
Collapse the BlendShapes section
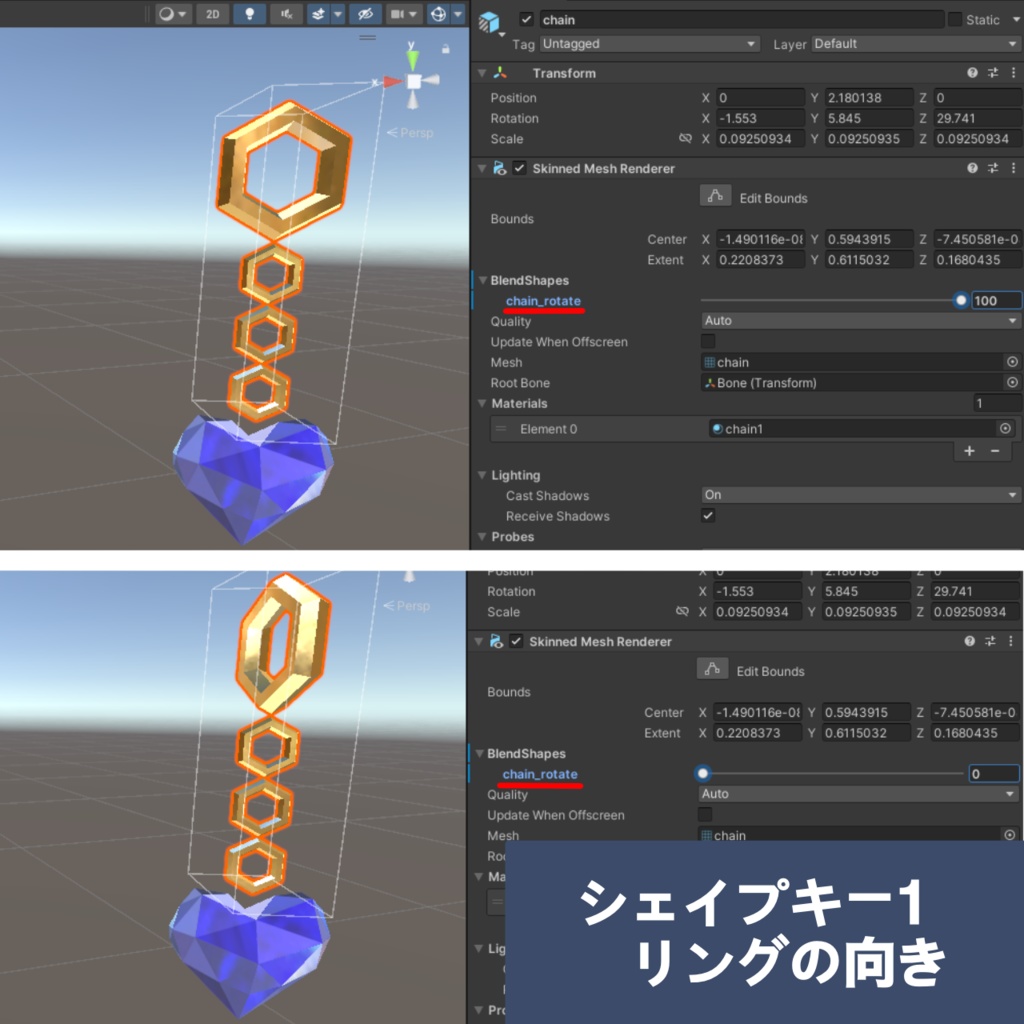click(483, 280)
